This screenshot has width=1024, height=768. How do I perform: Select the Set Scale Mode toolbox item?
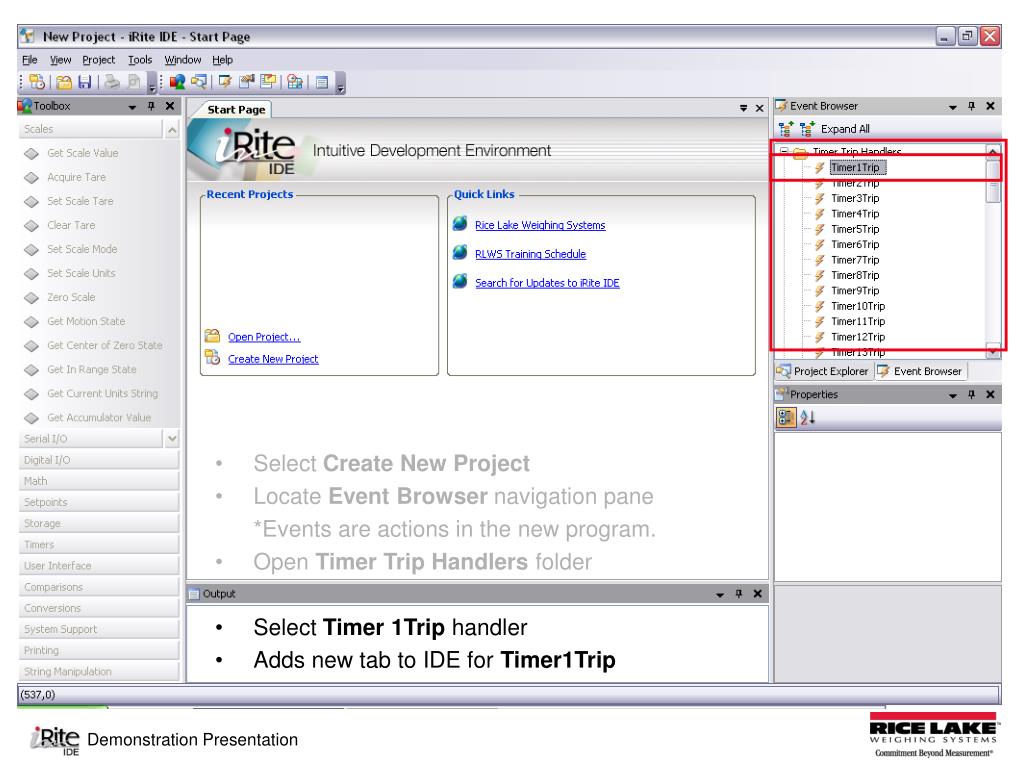click(x=82, y=249)
